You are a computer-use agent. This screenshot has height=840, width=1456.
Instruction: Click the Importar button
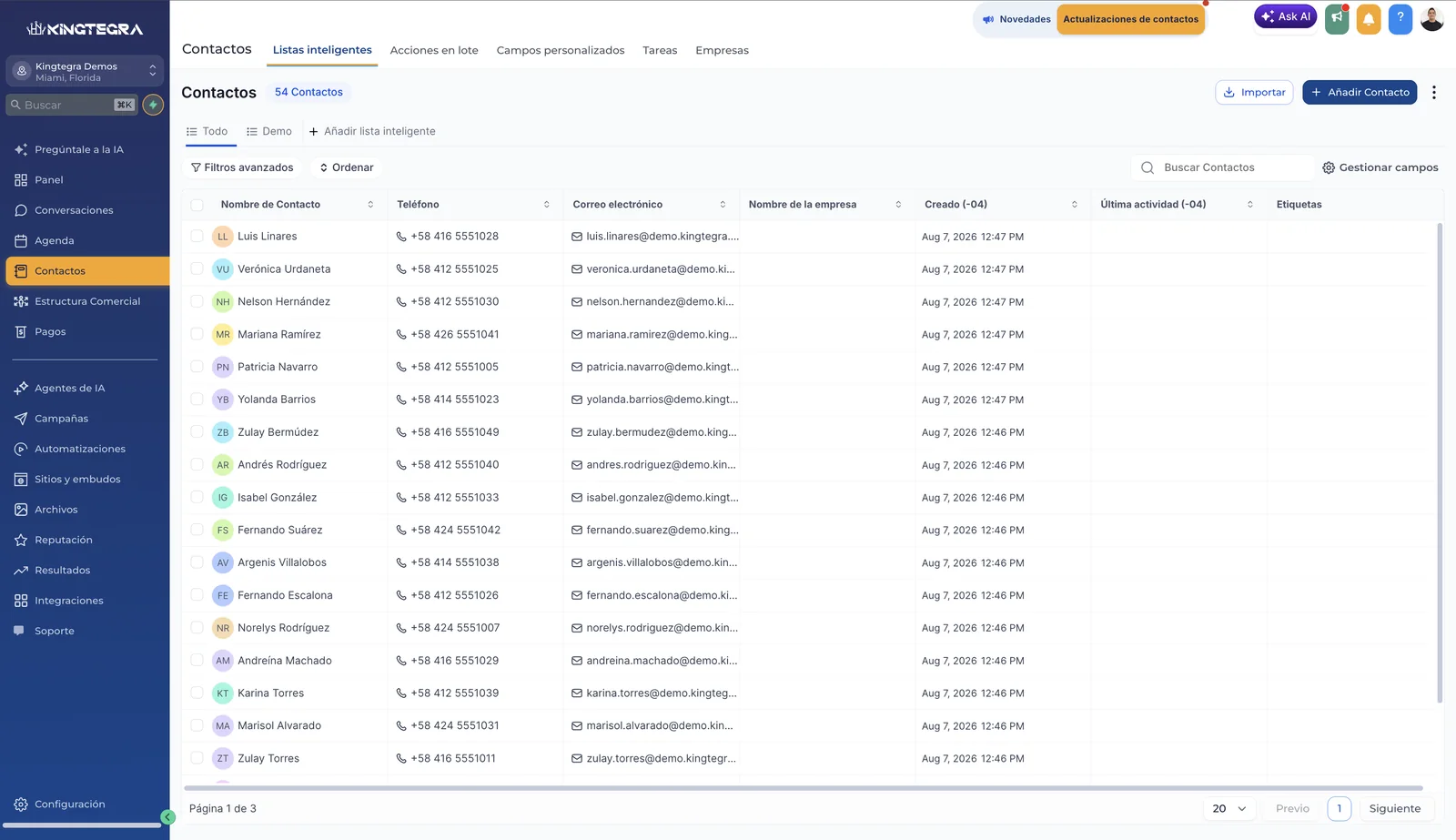click(1254, 93)
